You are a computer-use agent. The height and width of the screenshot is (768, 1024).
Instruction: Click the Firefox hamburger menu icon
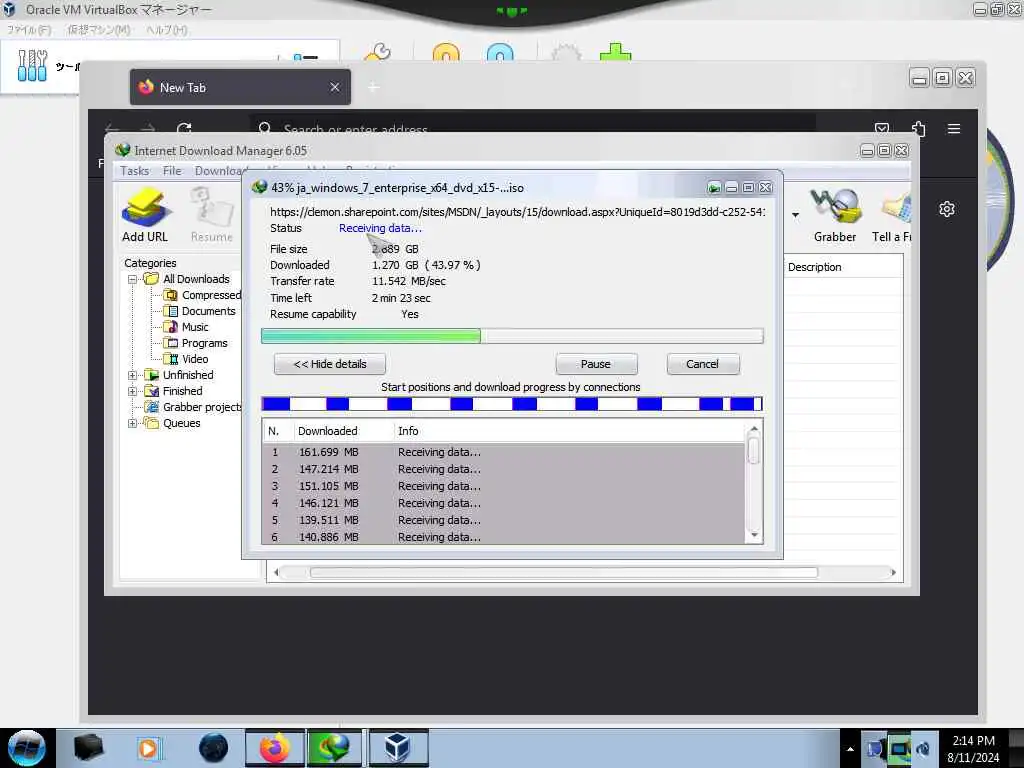tap(953, 129)
